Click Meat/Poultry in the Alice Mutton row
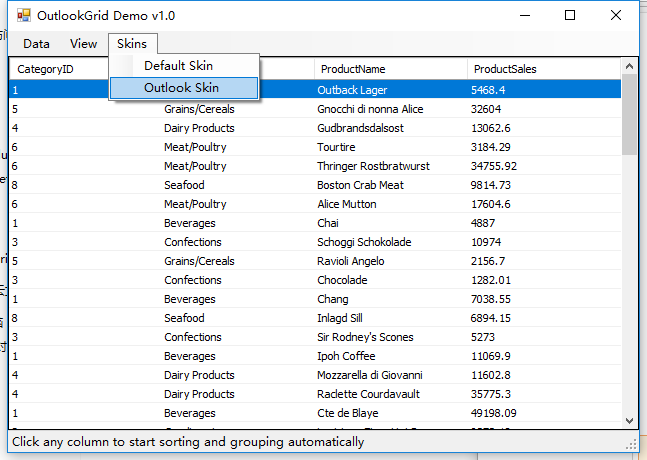 [x=195, y=204]
